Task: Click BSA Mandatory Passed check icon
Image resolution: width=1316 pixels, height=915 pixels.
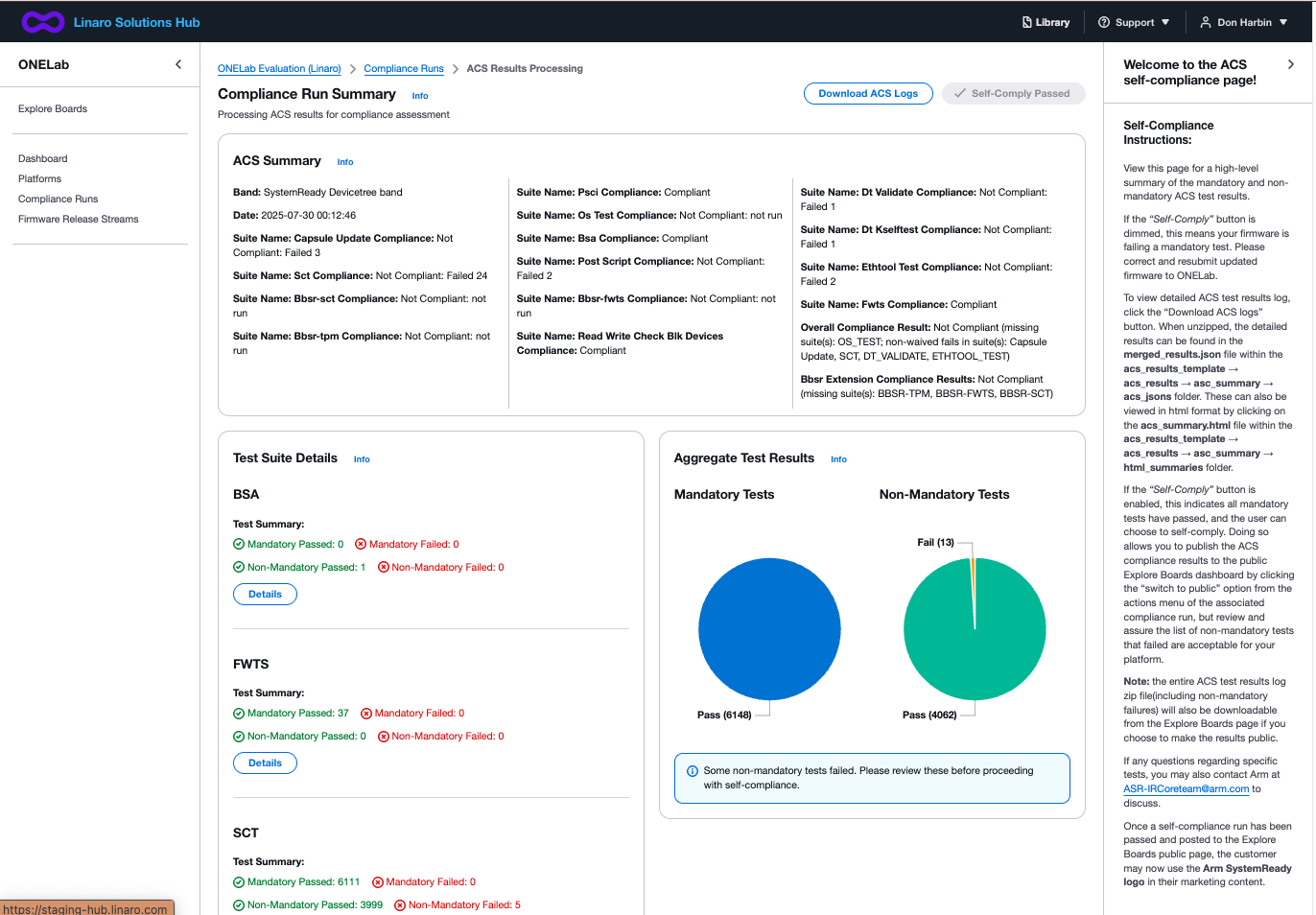Action: click(239, 544)
